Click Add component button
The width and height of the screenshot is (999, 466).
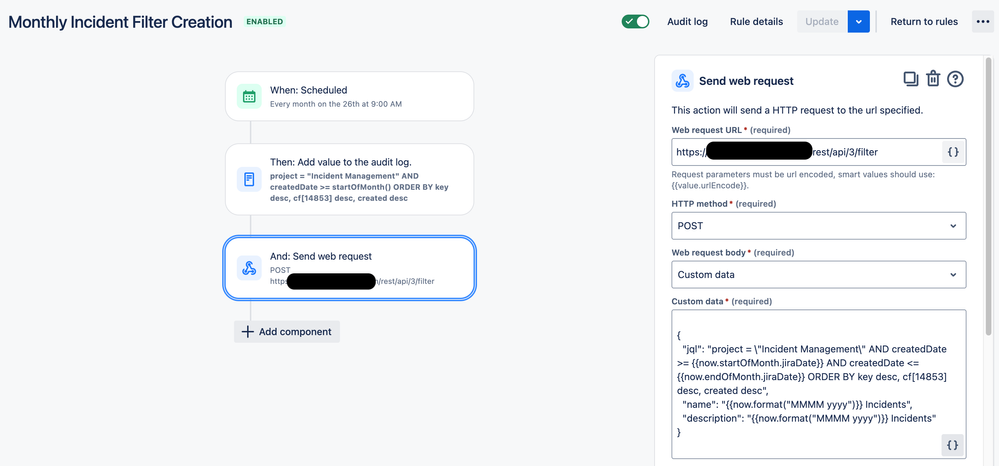287,331
